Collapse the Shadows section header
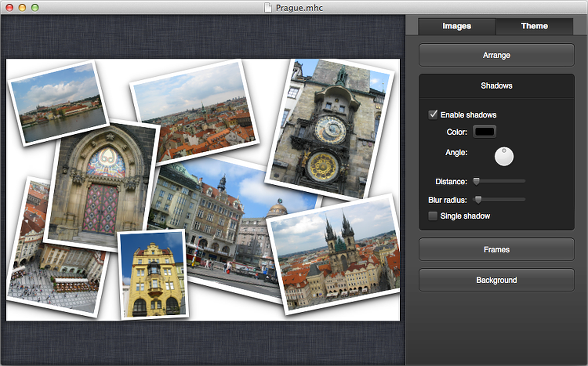588x366 pixels. tap(496, 86)
